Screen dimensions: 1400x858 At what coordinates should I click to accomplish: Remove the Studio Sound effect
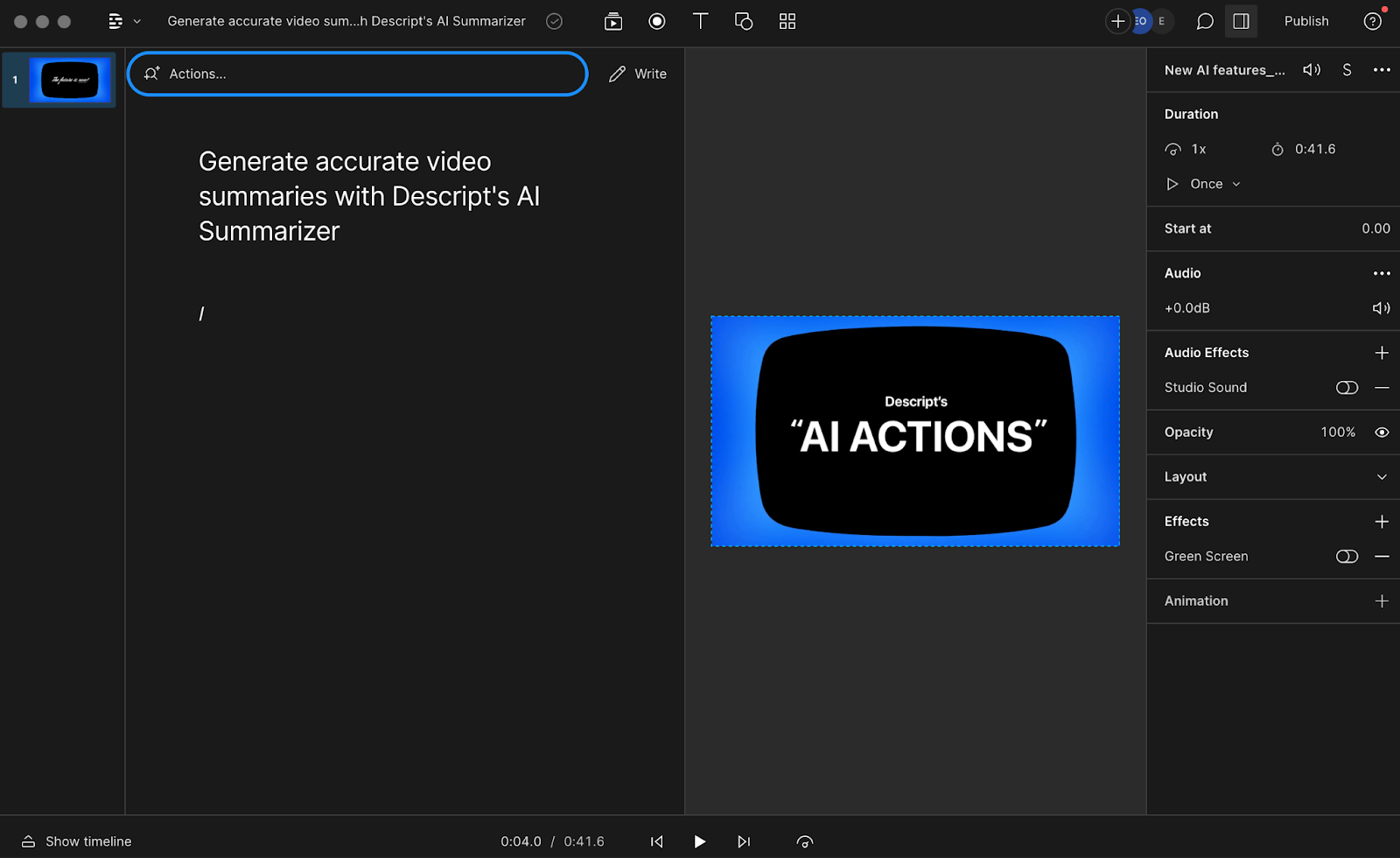1382,388
